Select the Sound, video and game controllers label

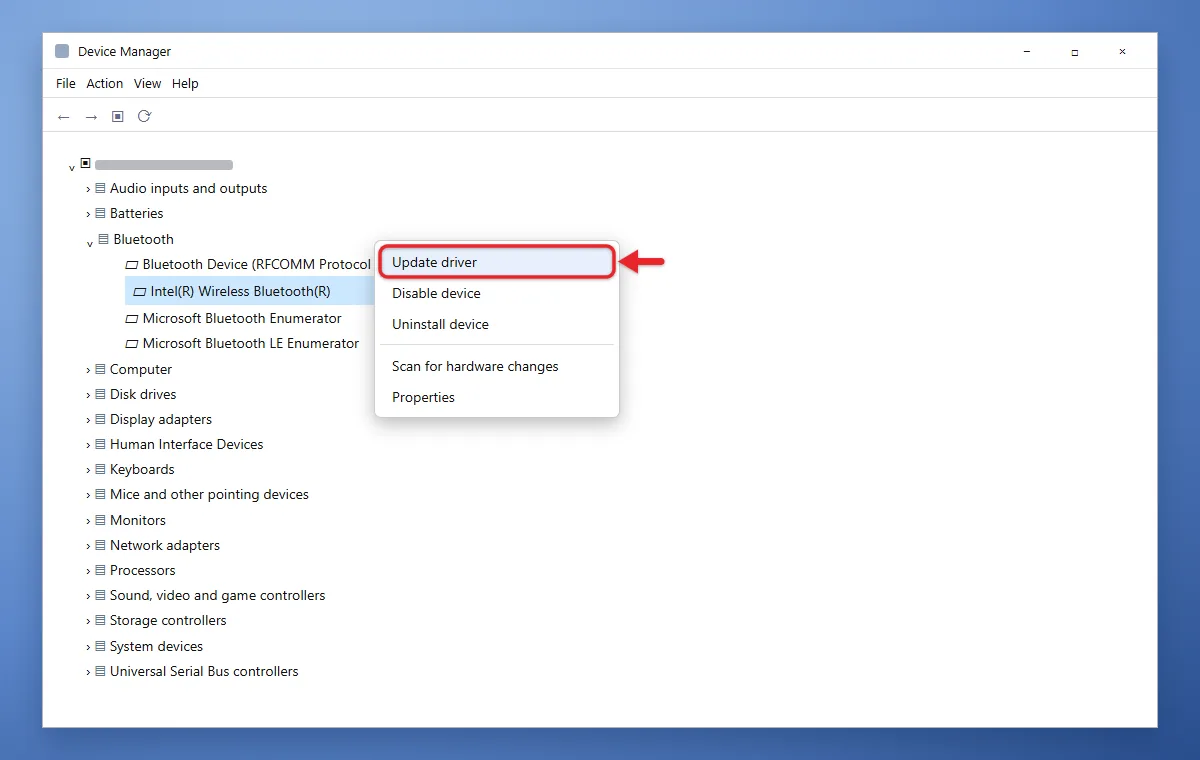[x=218, y=595]
